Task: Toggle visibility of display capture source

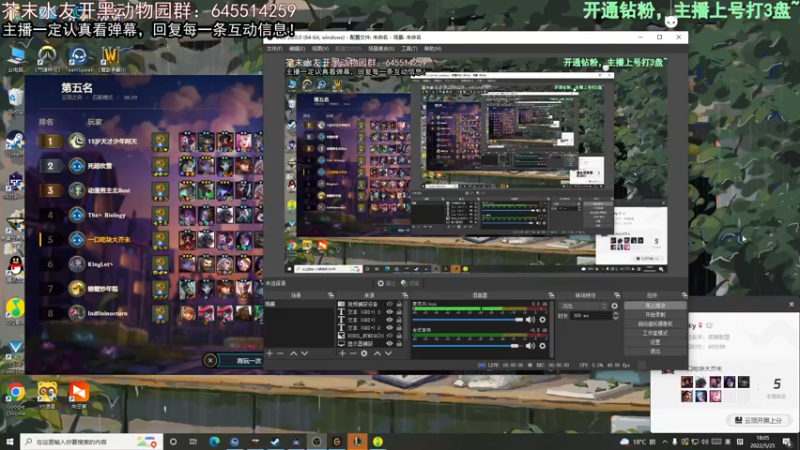Action: click(x=390, y=343)
